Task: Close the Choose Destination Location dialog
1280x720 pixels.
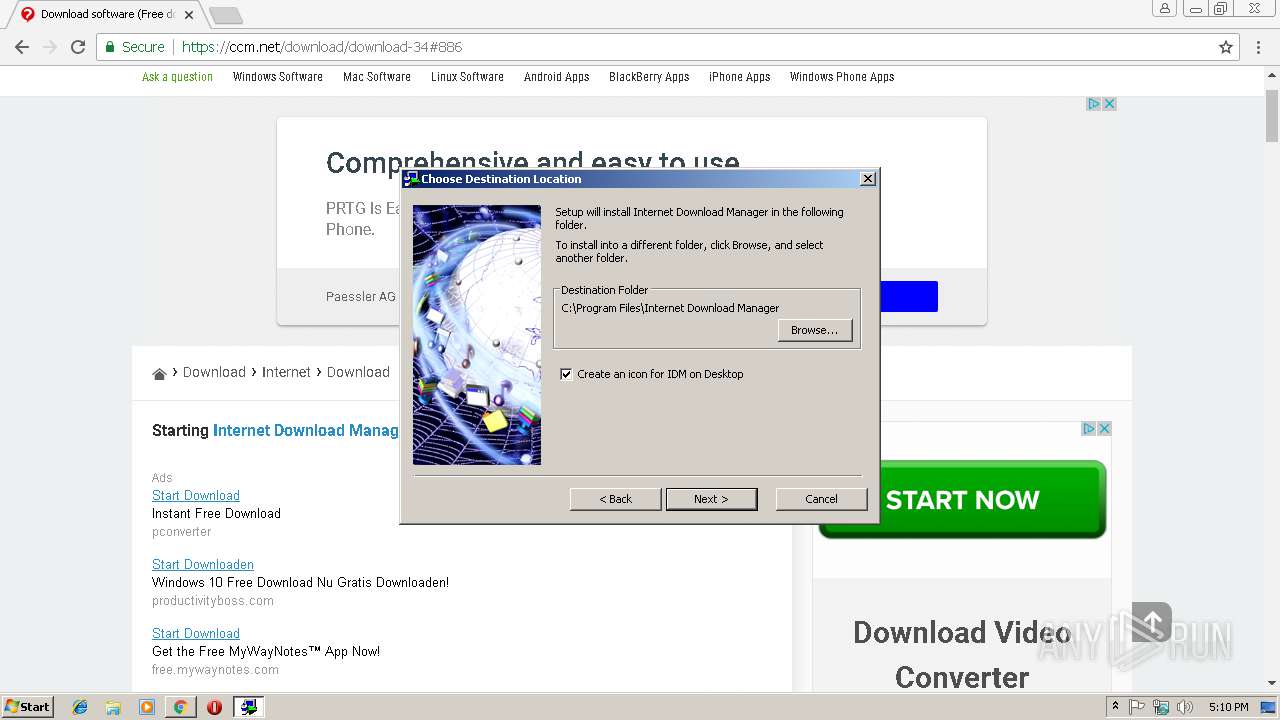Action: click(x=868, y=179)
